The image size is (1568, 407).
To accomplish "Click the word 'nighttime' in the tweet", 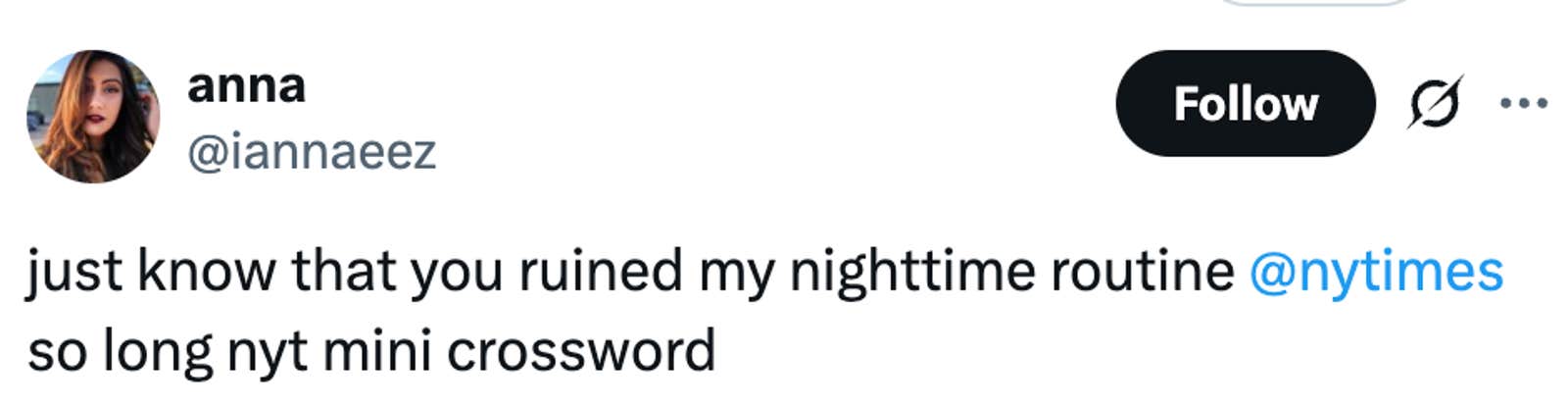I will point(911,272).
